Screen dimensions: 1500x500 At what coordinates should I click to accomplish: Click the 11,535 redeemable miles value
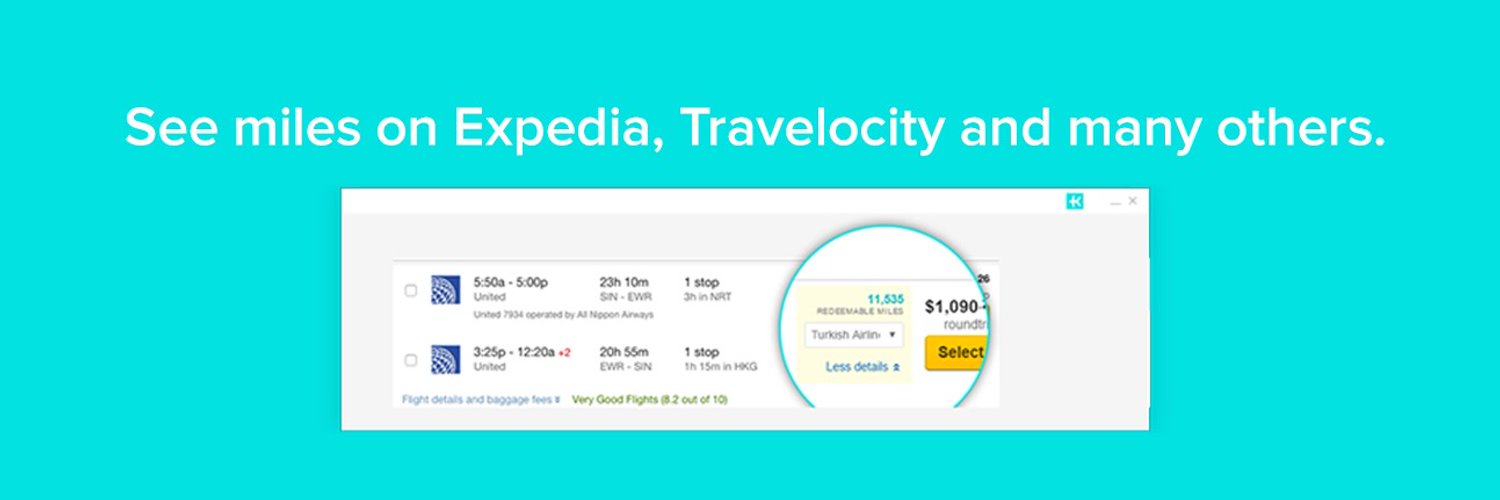(885, 298)
